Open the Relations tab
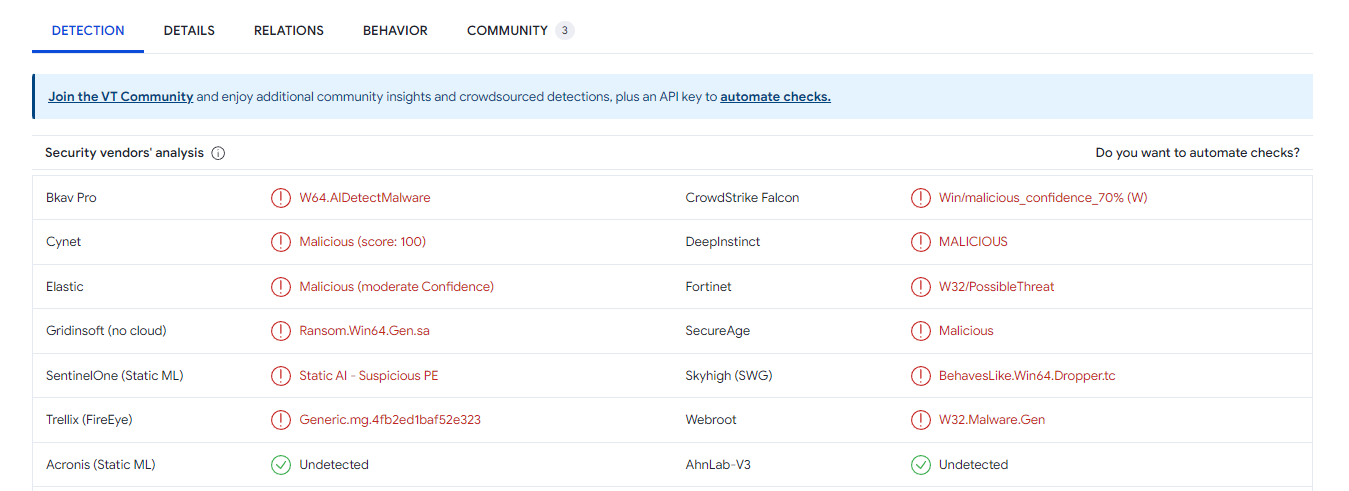This screenshot has height=491, width=1349. (289, 31)
